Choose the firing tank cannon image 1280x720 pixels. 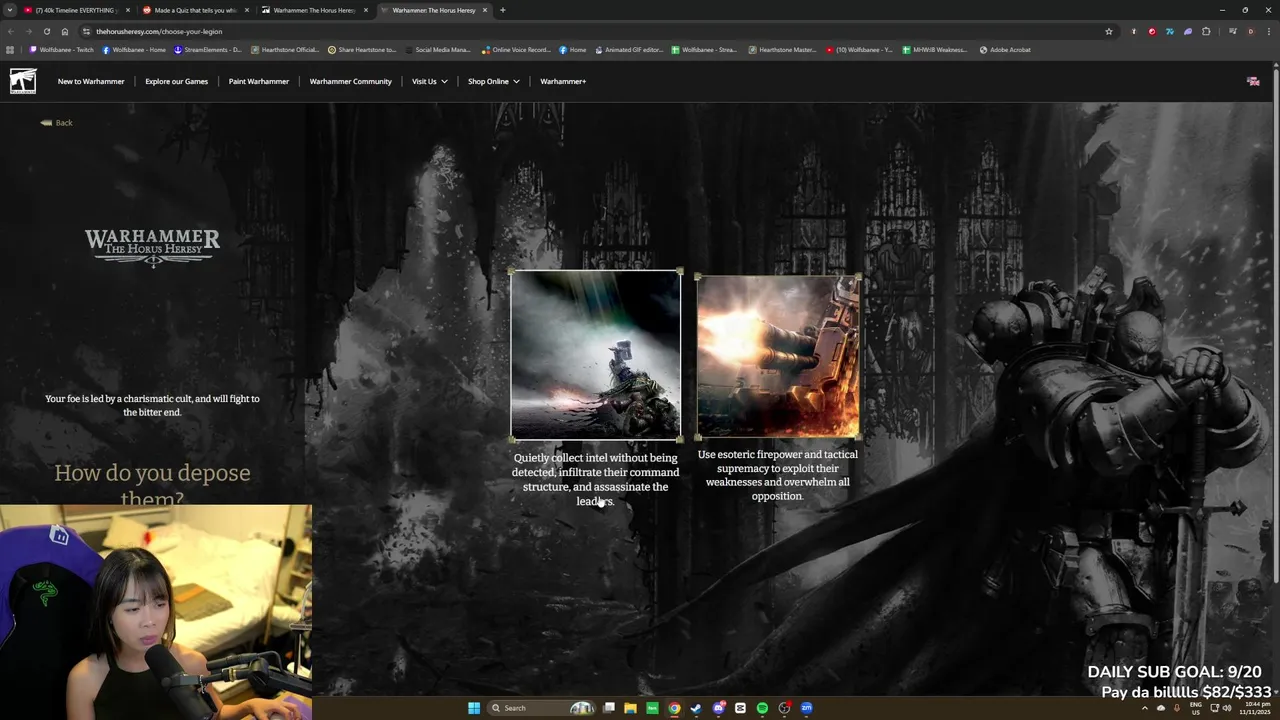pyautogui.click(x=778, y=357)
